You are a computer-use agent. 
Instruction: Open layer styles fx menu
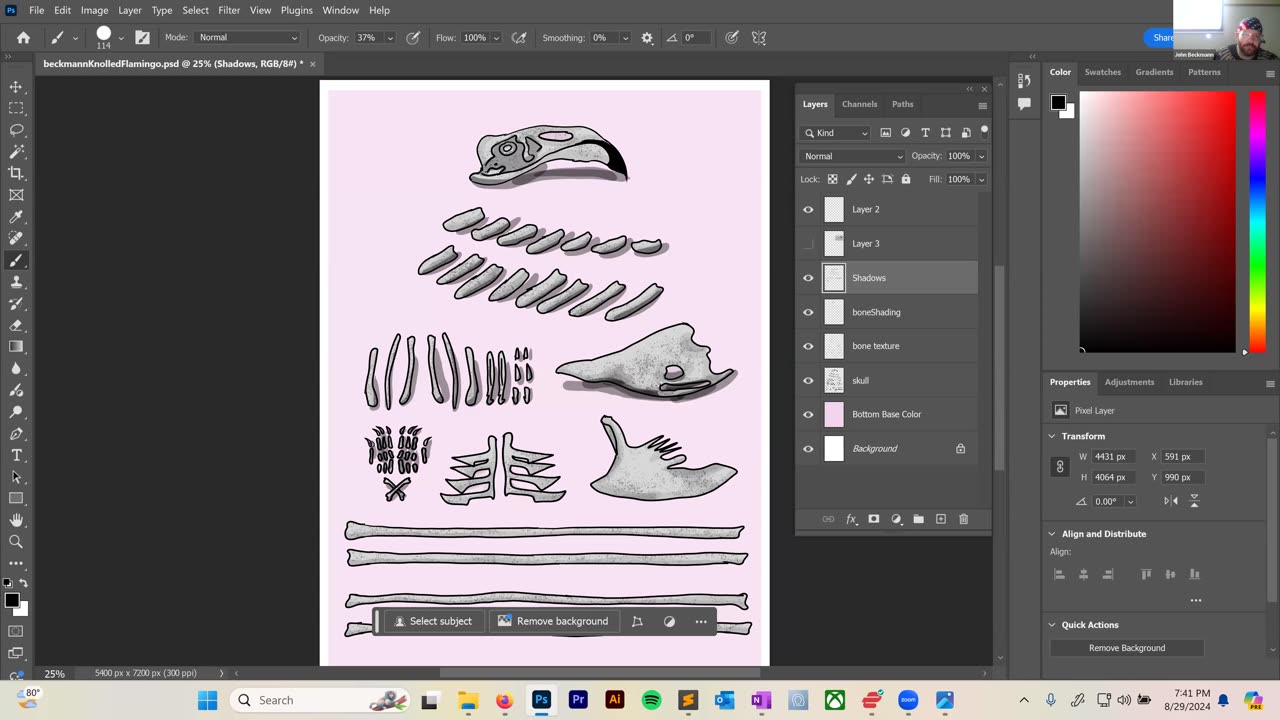pos(851,519)
